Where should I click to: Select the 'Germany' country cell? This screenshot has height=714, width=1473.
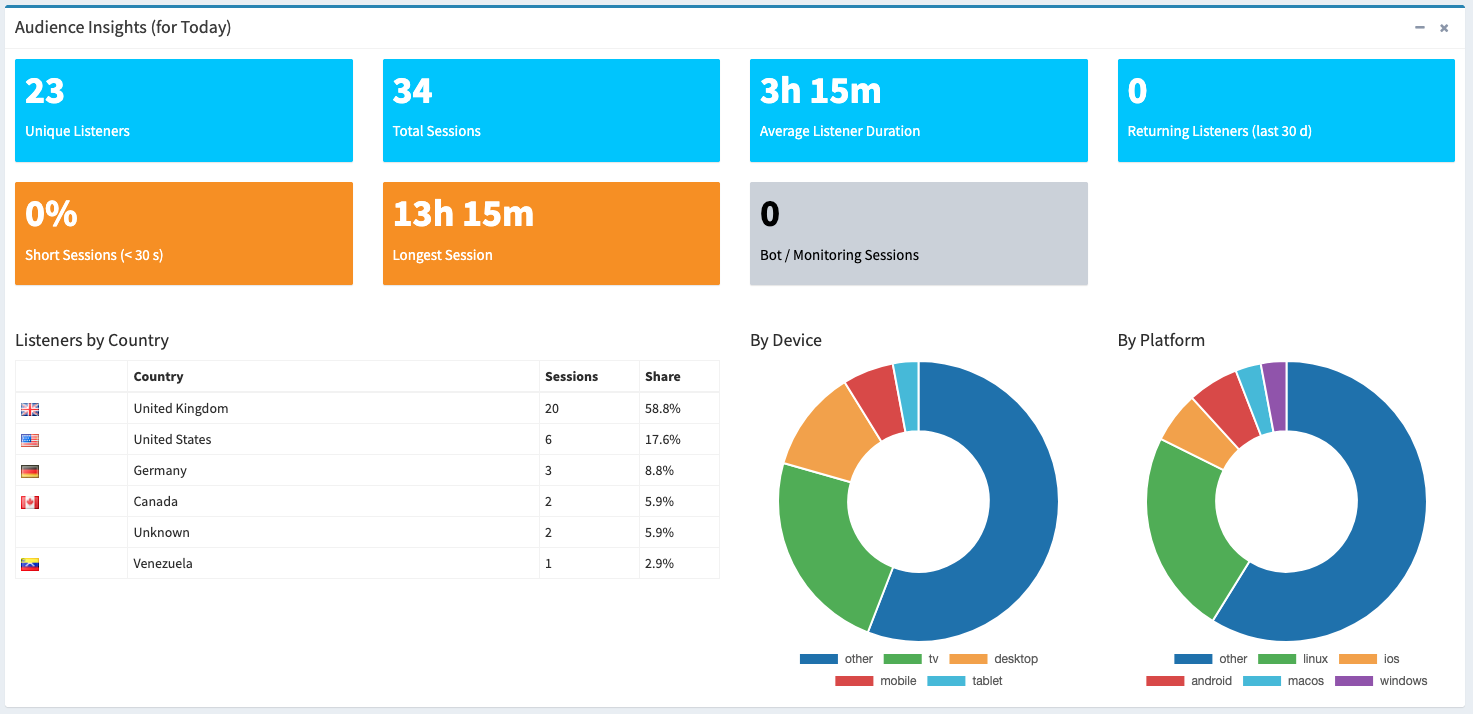click(x=333, y=471)
